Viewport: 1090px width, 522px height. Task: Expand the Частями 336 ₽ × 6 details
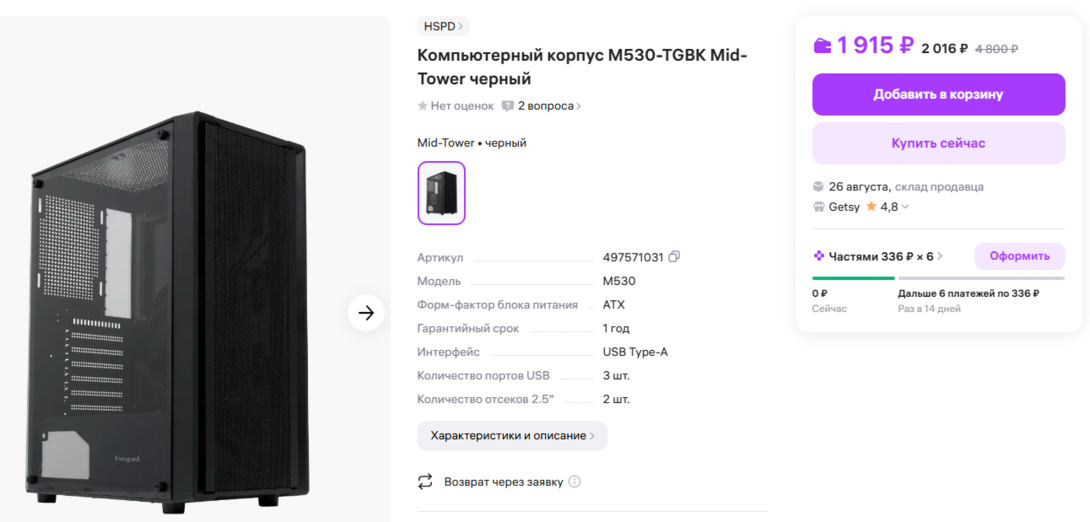click(x=939, y=257)
